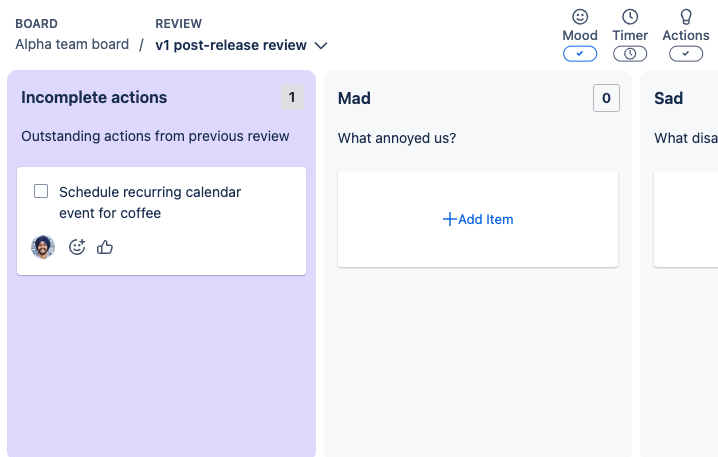The image size is (718, 457).
Task: Click the Mood smiley face icon
Action: point(580,17)
